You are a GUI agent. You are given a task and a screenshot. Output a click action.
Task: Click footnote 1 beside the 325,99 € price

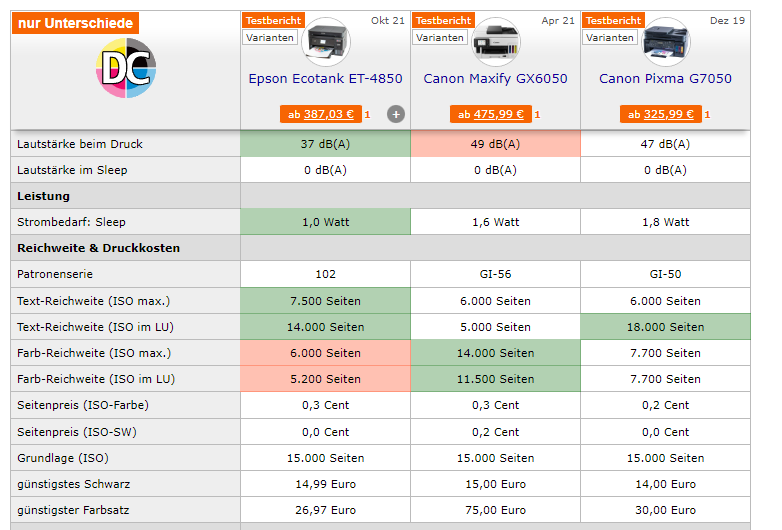point(708,115)
